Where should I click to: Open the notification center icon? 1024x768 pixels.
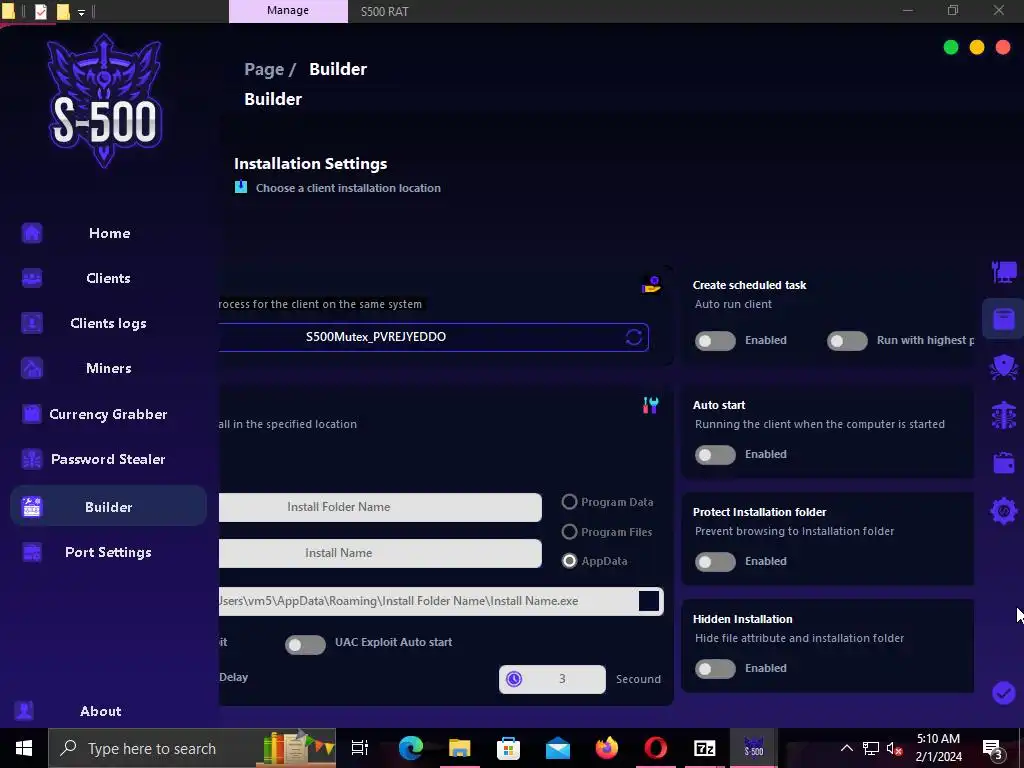(x=993, y=748)
